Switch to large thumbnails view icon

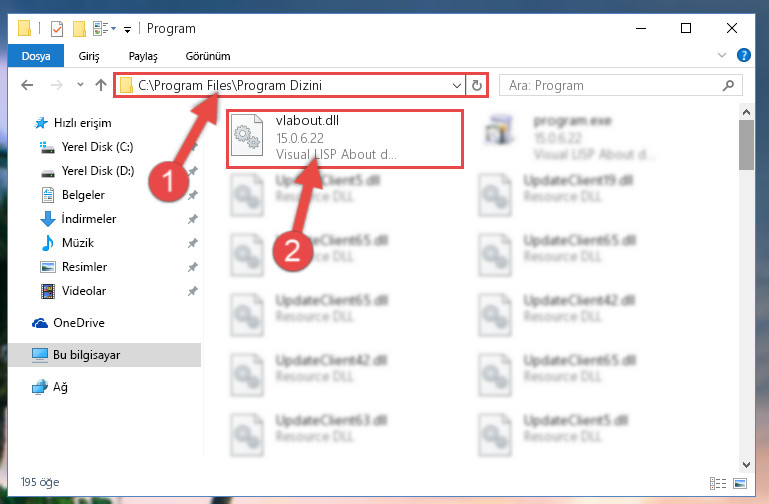click(740, 483)
